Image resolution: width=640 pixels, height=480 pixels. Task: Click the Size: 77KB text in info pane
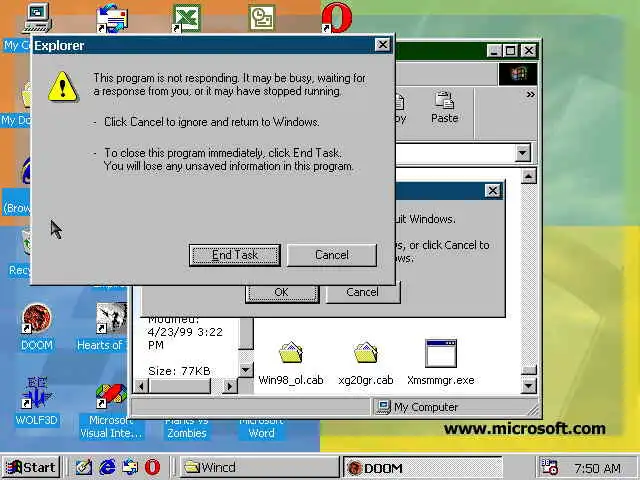point(179,371)
